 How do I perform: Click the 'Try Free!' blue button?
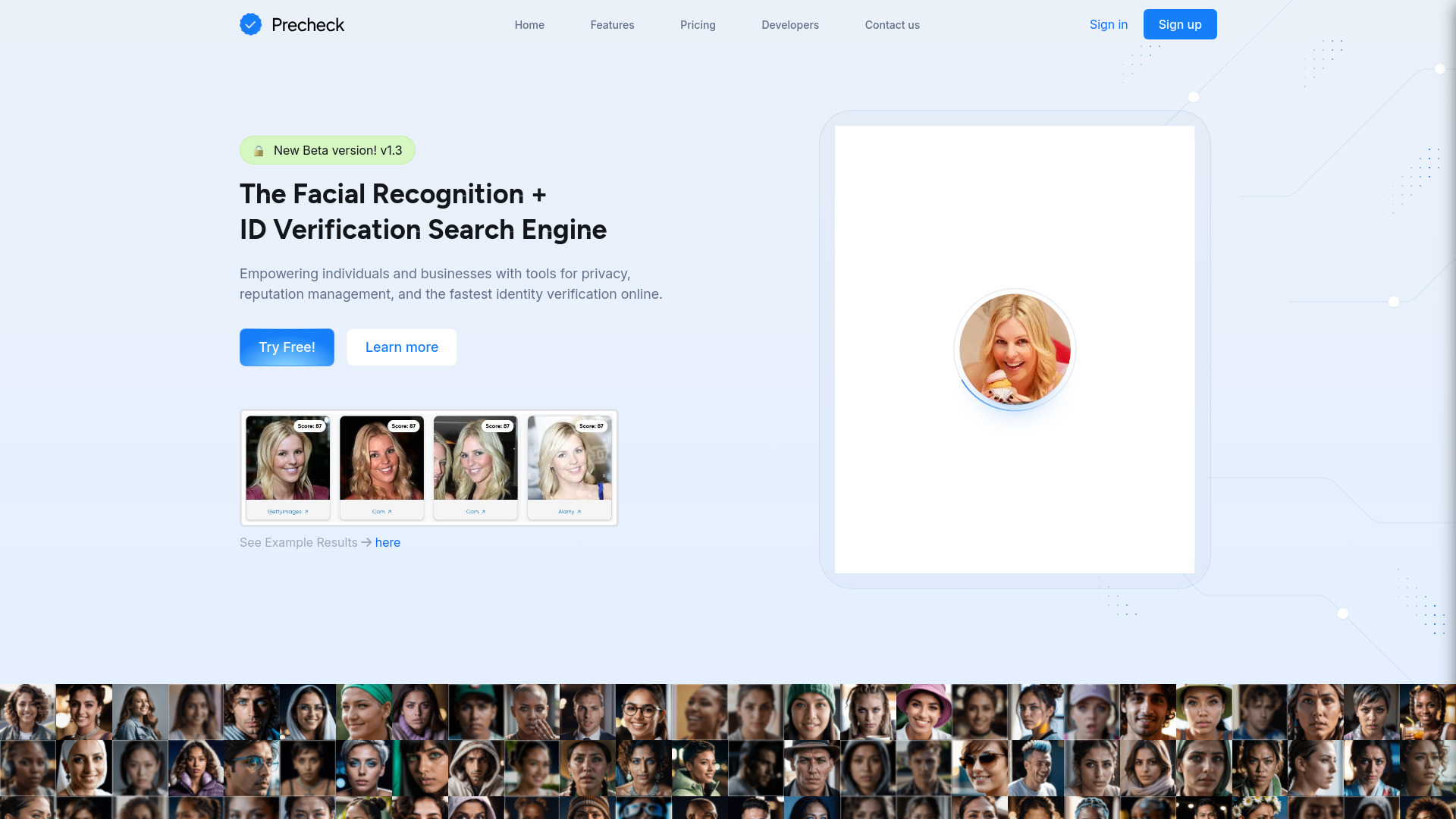(286, 347)
